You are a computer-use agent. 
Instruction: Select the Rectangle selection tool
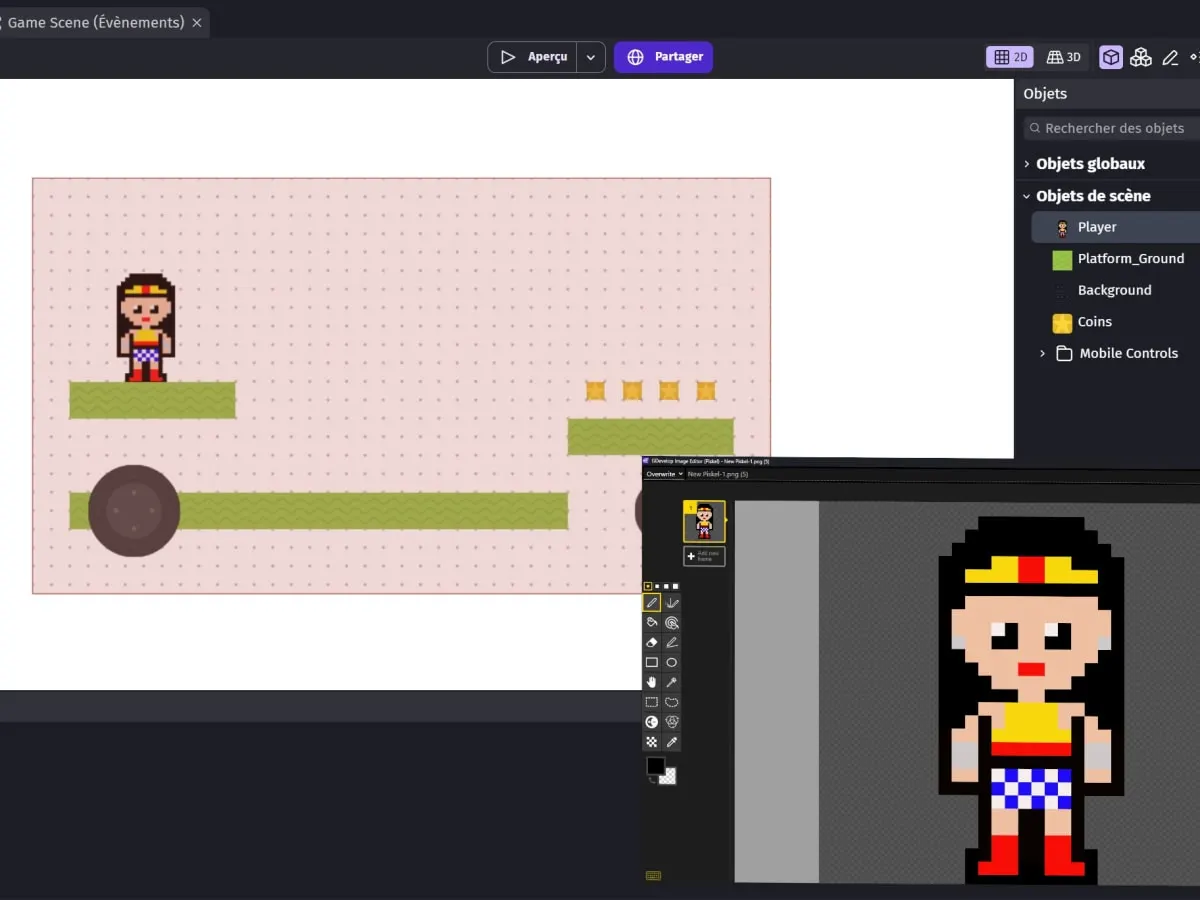tap(652, 702)
